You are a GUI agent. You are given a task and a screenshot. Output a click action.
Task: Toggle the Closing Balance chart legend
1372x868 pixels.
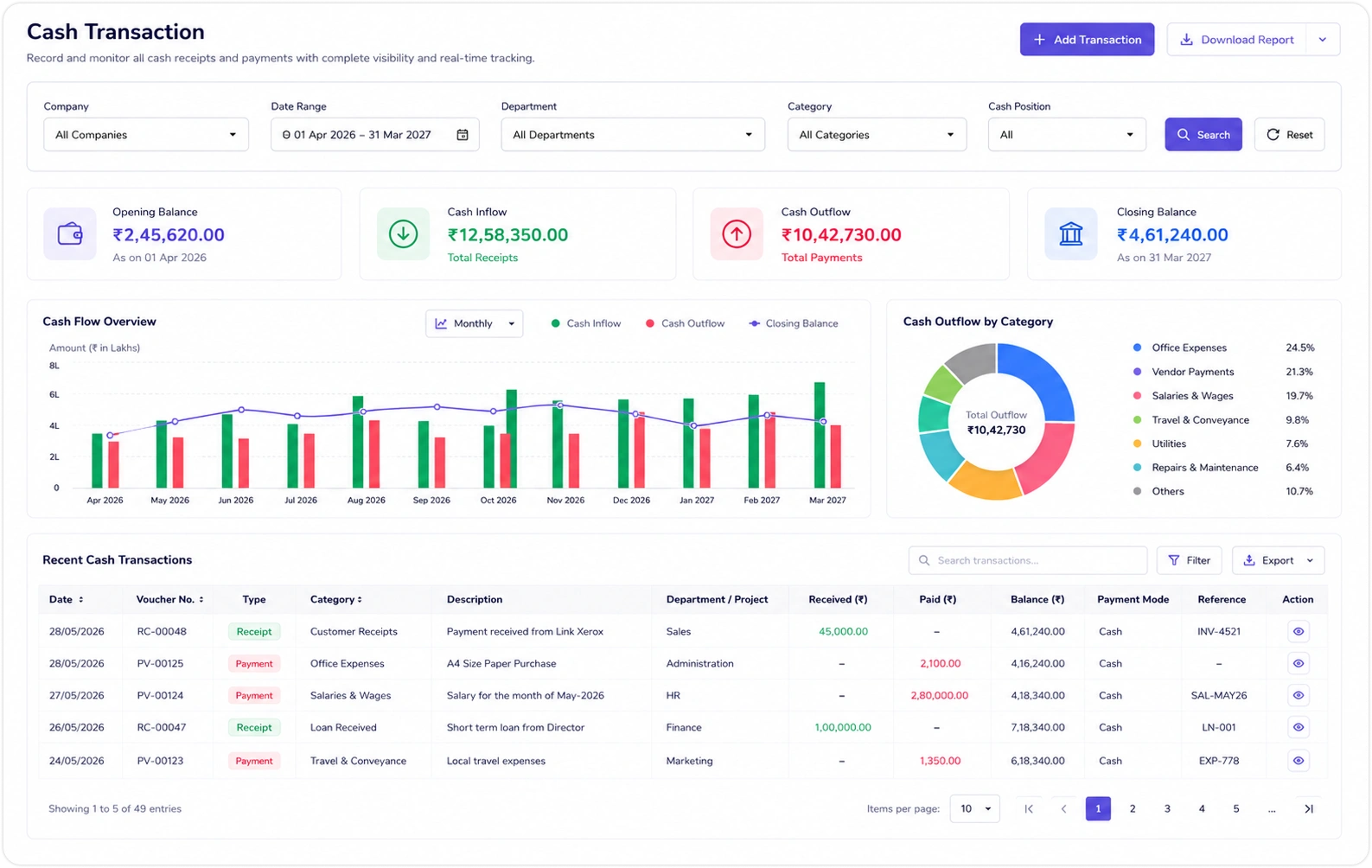pos(794,323)
